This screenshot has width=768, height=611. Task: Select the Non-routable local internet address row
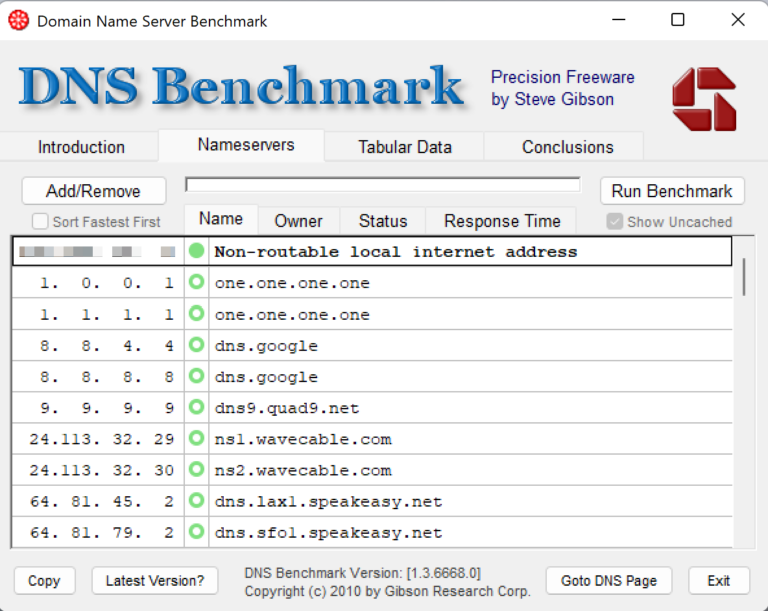tap(372, 251)
